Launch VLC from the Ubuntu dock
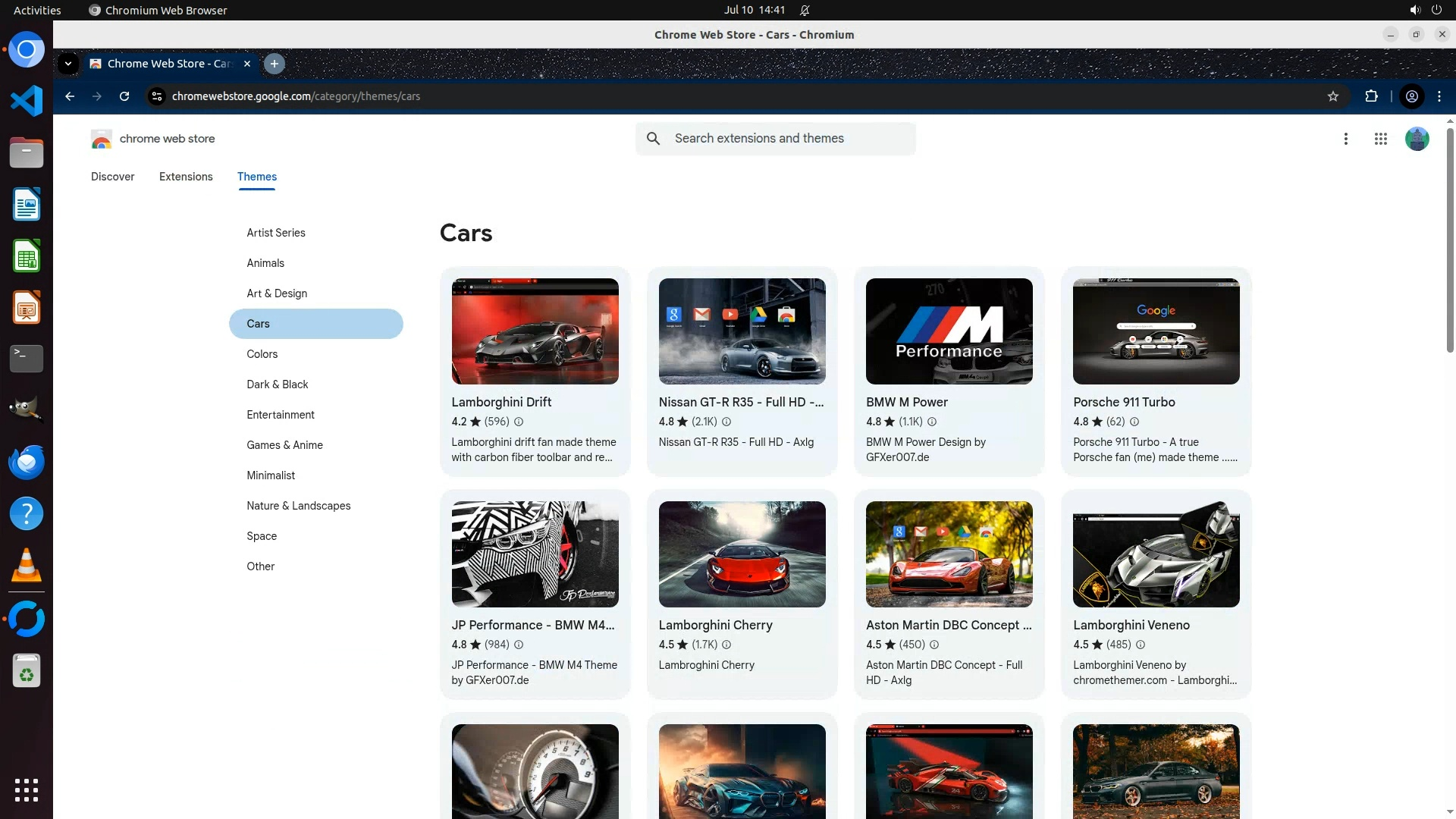The height and width of the screenshot is (819, 1456). point(27,566)
